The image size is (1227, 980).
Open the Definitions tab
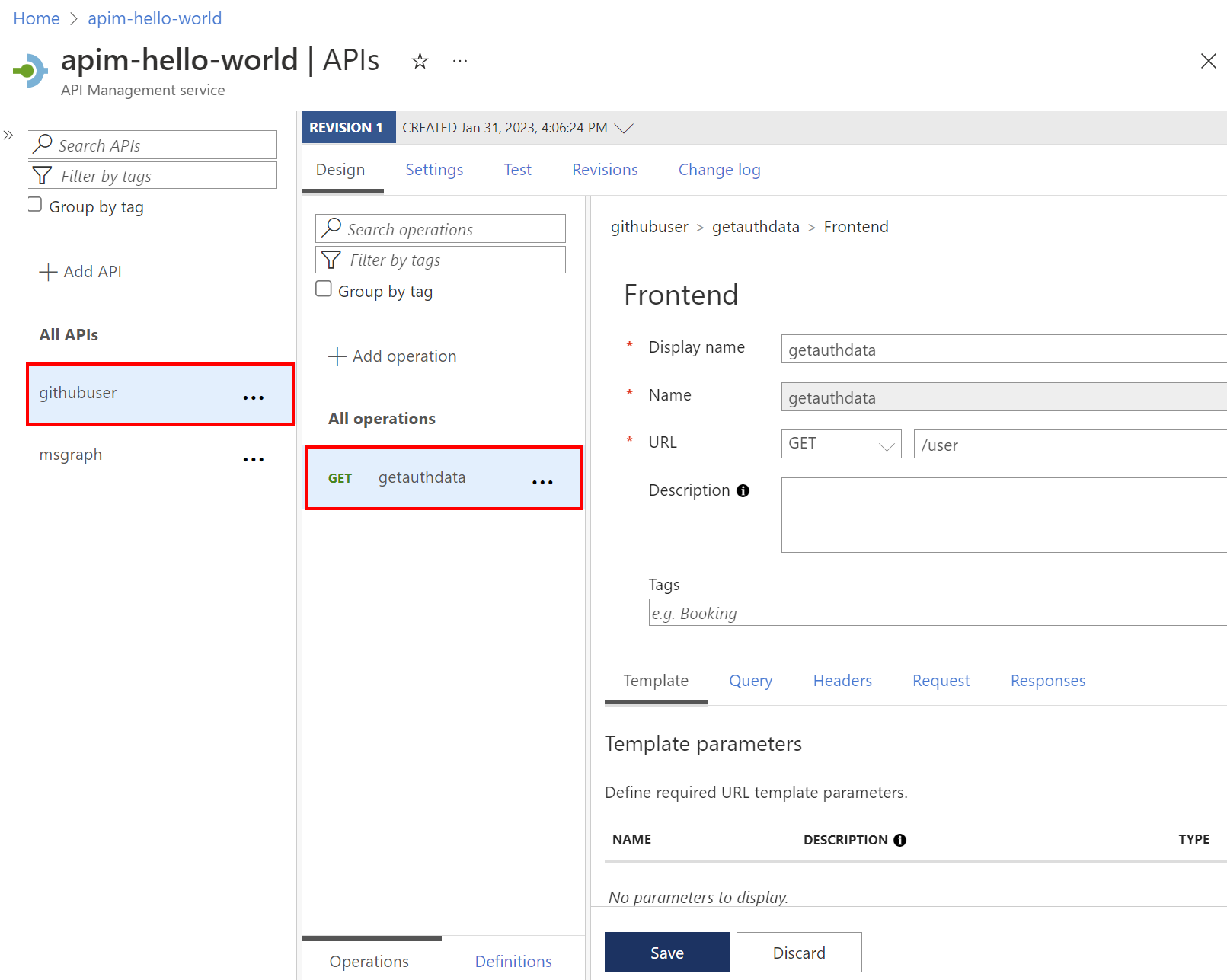click(x=513, y=961)
